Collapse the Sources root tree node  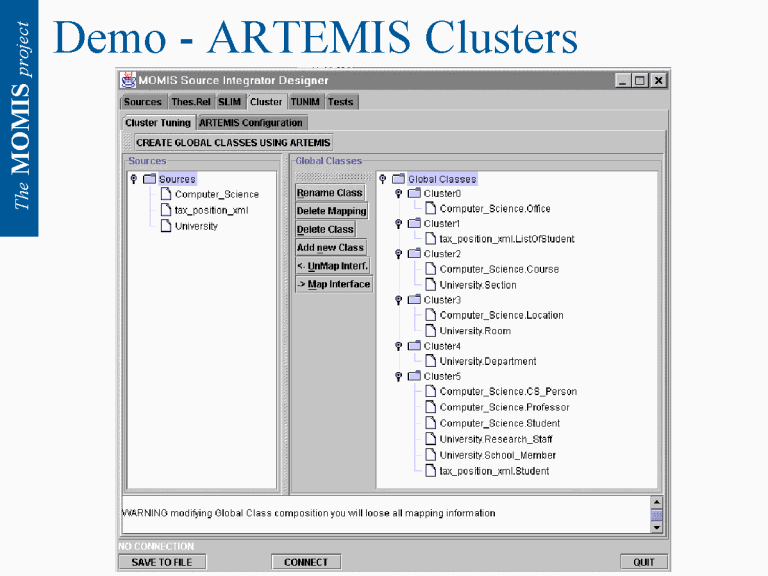tap(134, 179)
